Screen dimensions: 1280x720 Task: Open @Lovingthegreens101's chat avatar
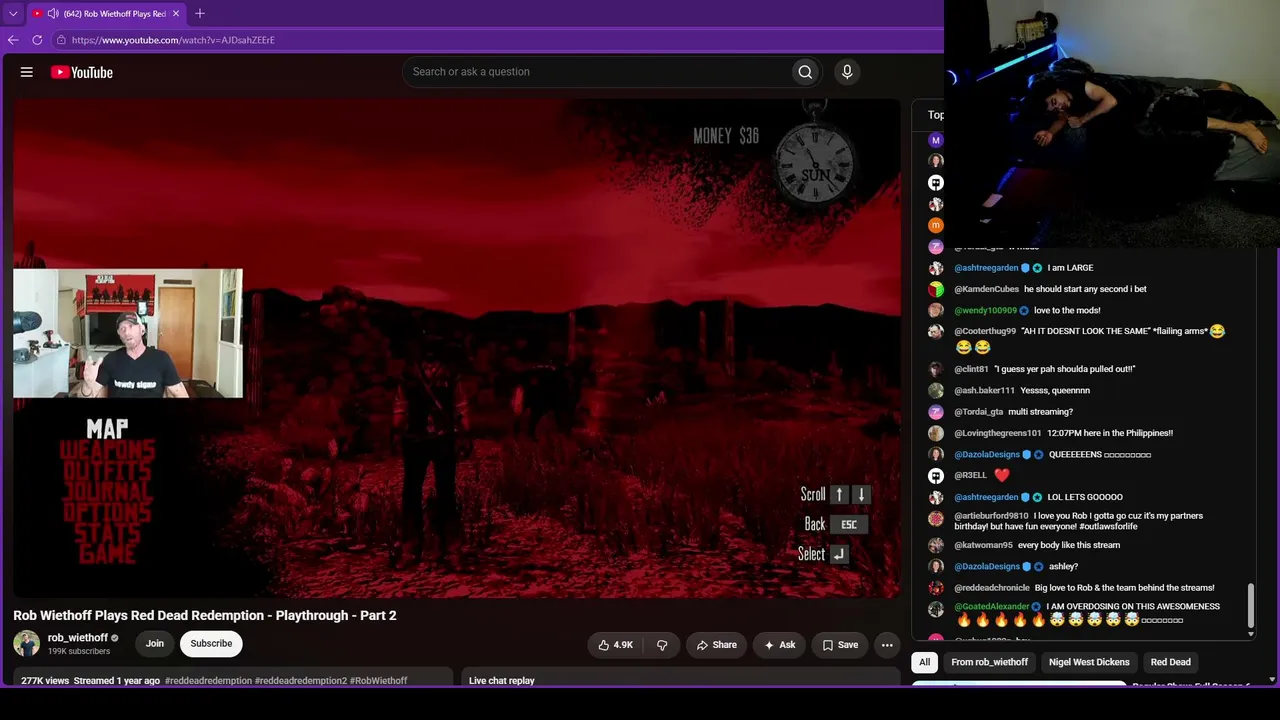(936, 433)
